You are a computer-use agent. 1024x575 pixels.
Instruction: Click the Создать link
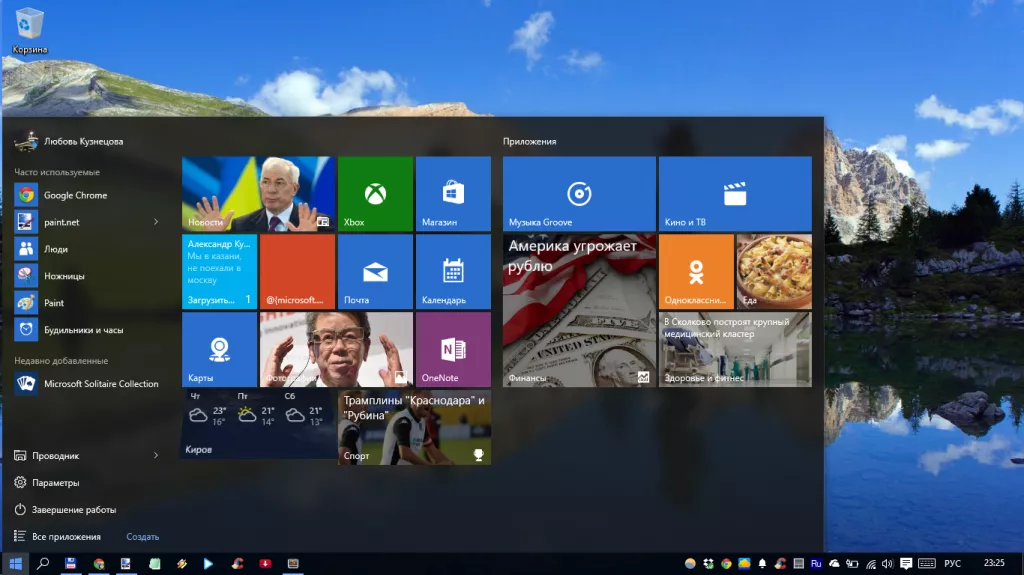click(142, 536)
